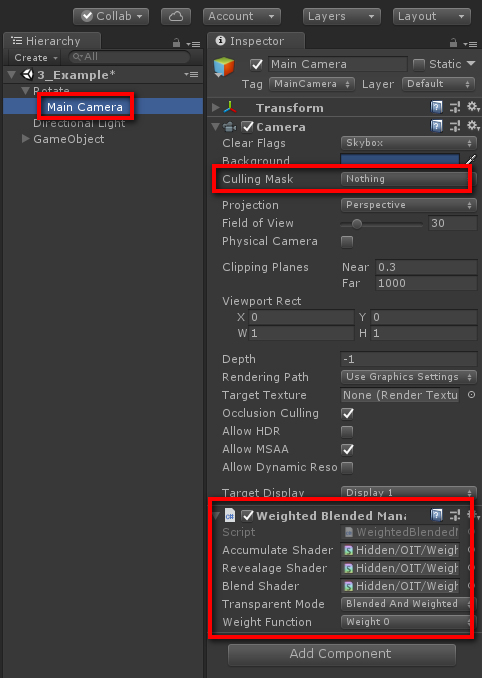Open Camera component gear settings
Screen dimensions: 482x678
[x=473, y=126]
